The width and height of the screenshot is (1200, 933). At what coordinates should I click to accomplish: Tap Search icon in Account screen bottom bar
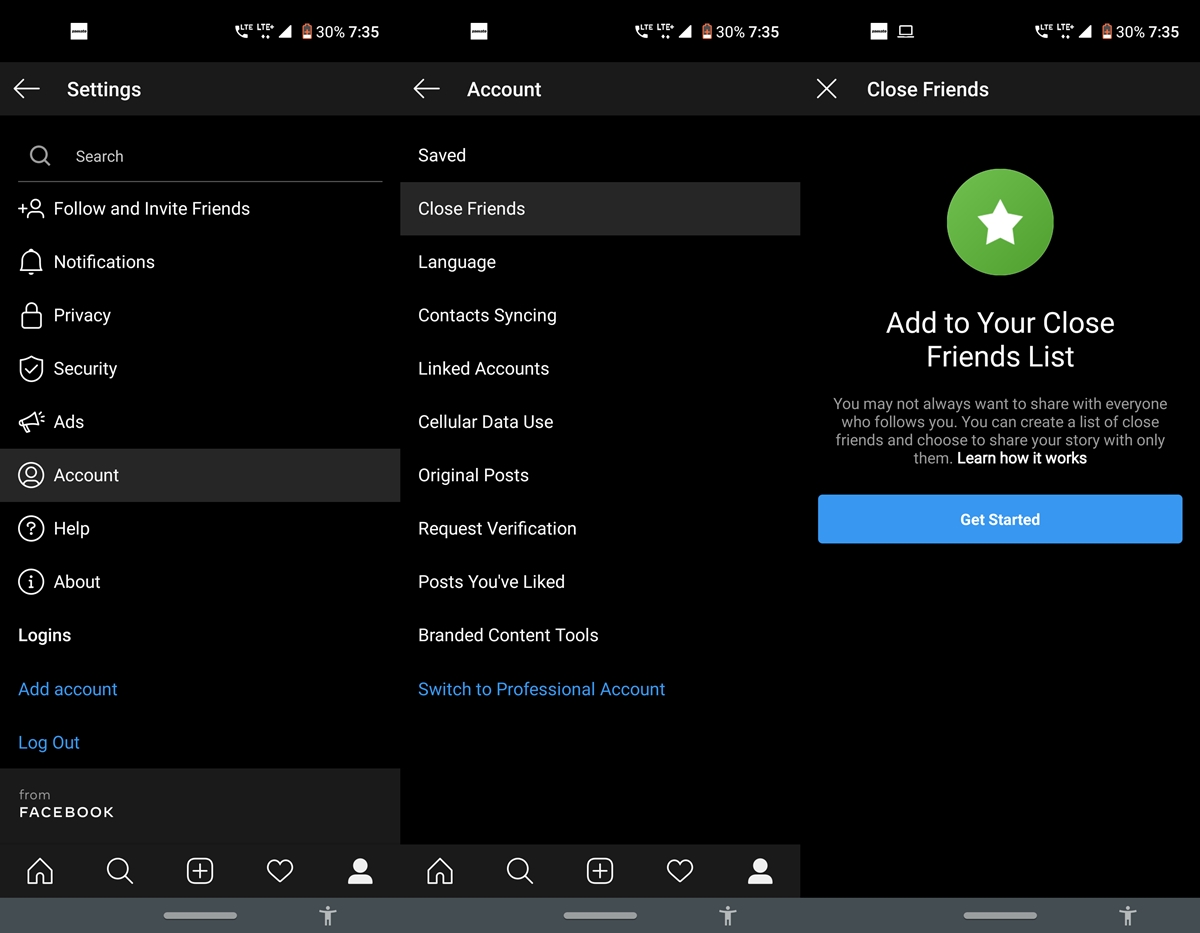point(520,871)
